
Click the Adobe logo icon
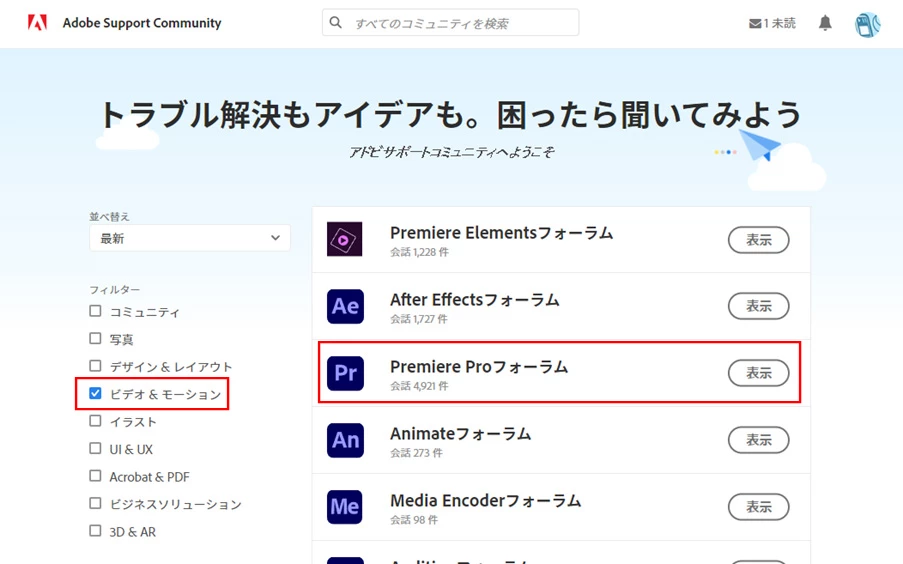37,23
